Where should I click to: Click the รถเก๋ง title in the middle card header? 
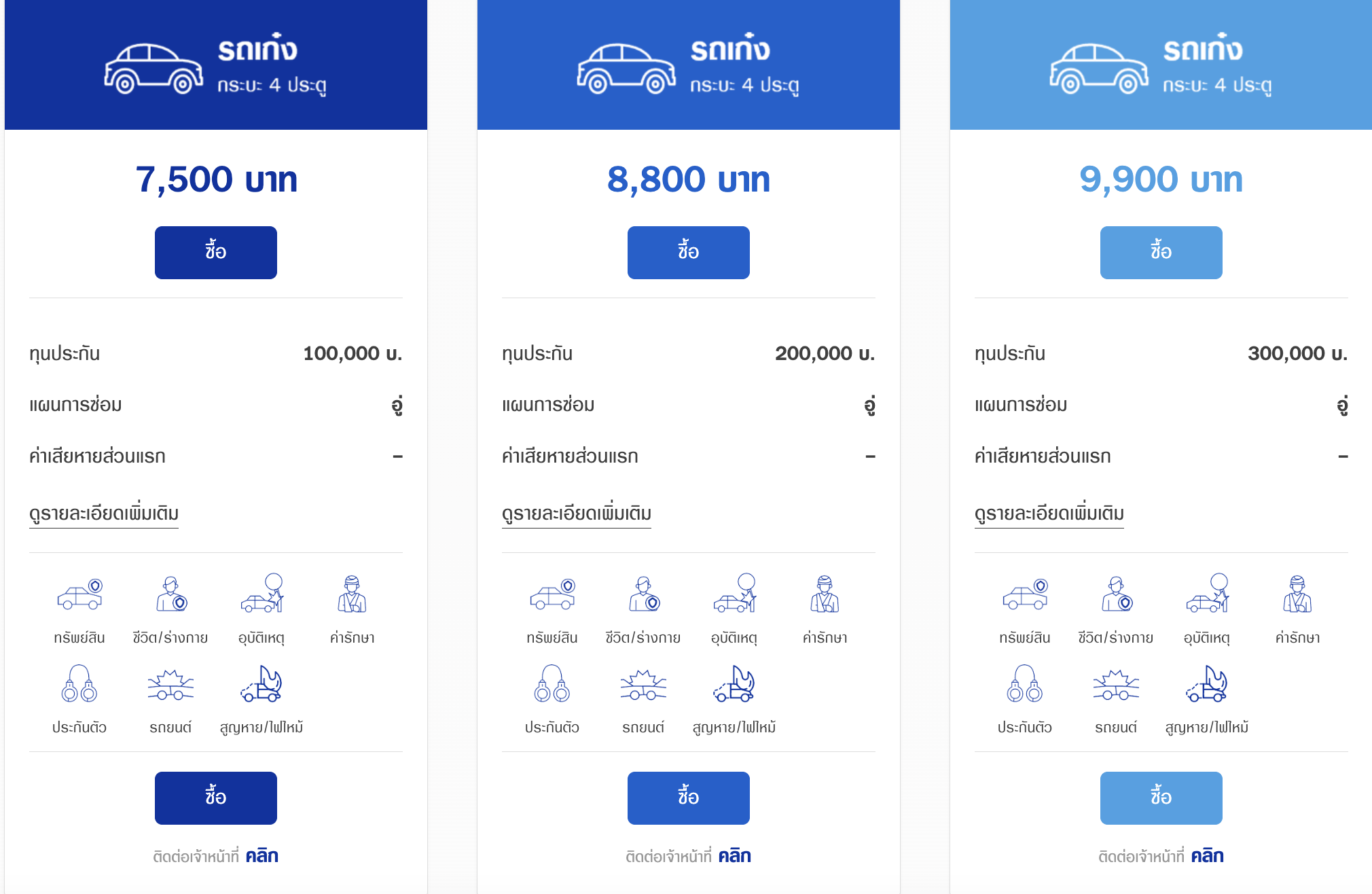[x=730, y=49]
